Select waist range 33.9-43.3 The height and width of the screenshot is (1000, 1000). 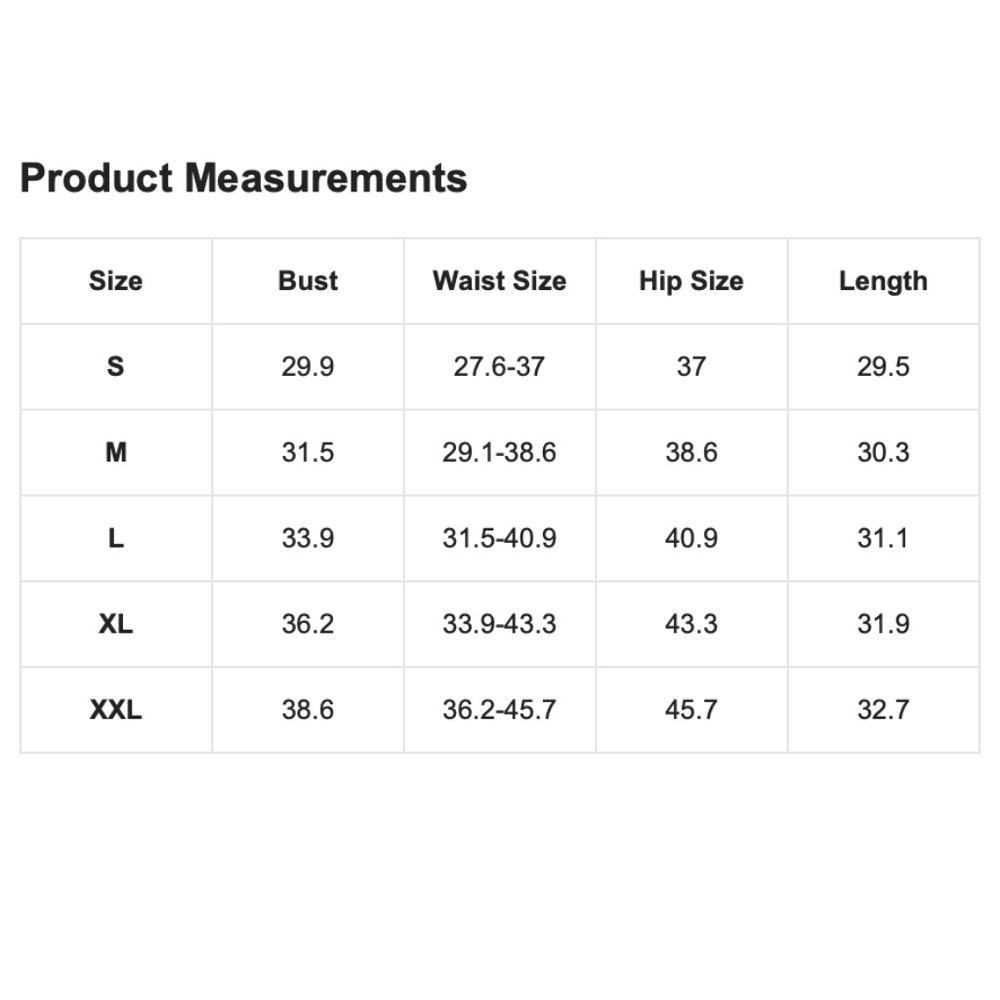(x=499, y=624)
